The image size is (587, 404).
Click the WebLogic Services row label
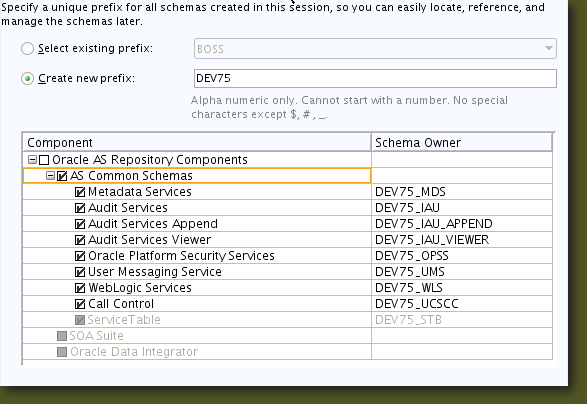[140, 288]
